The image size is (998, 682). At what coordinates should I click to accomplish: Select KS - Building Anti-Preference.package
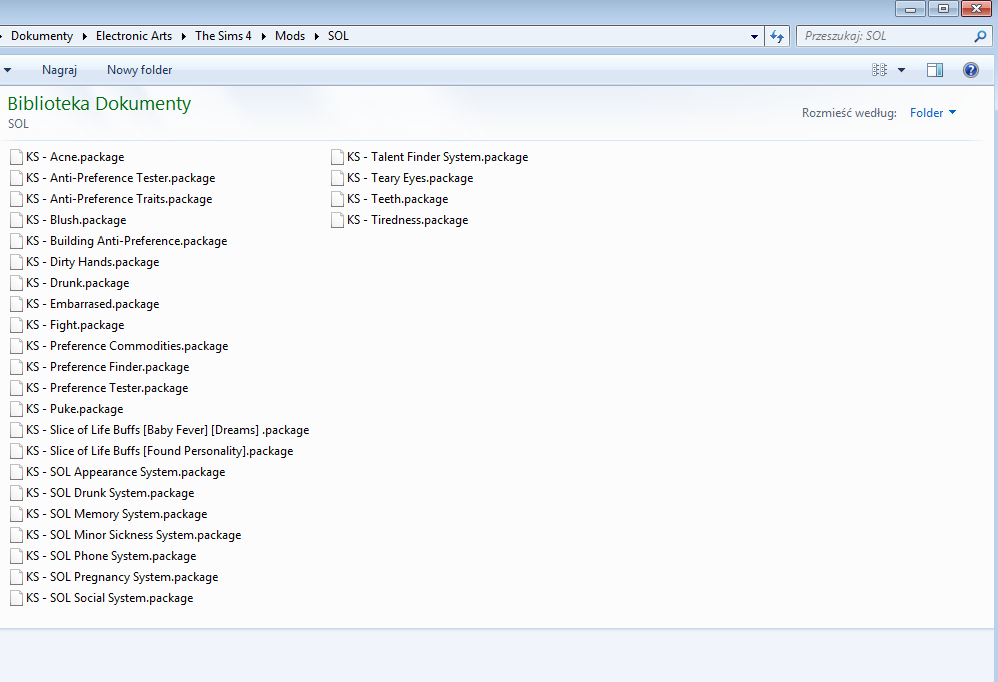(x=118, y=241)
